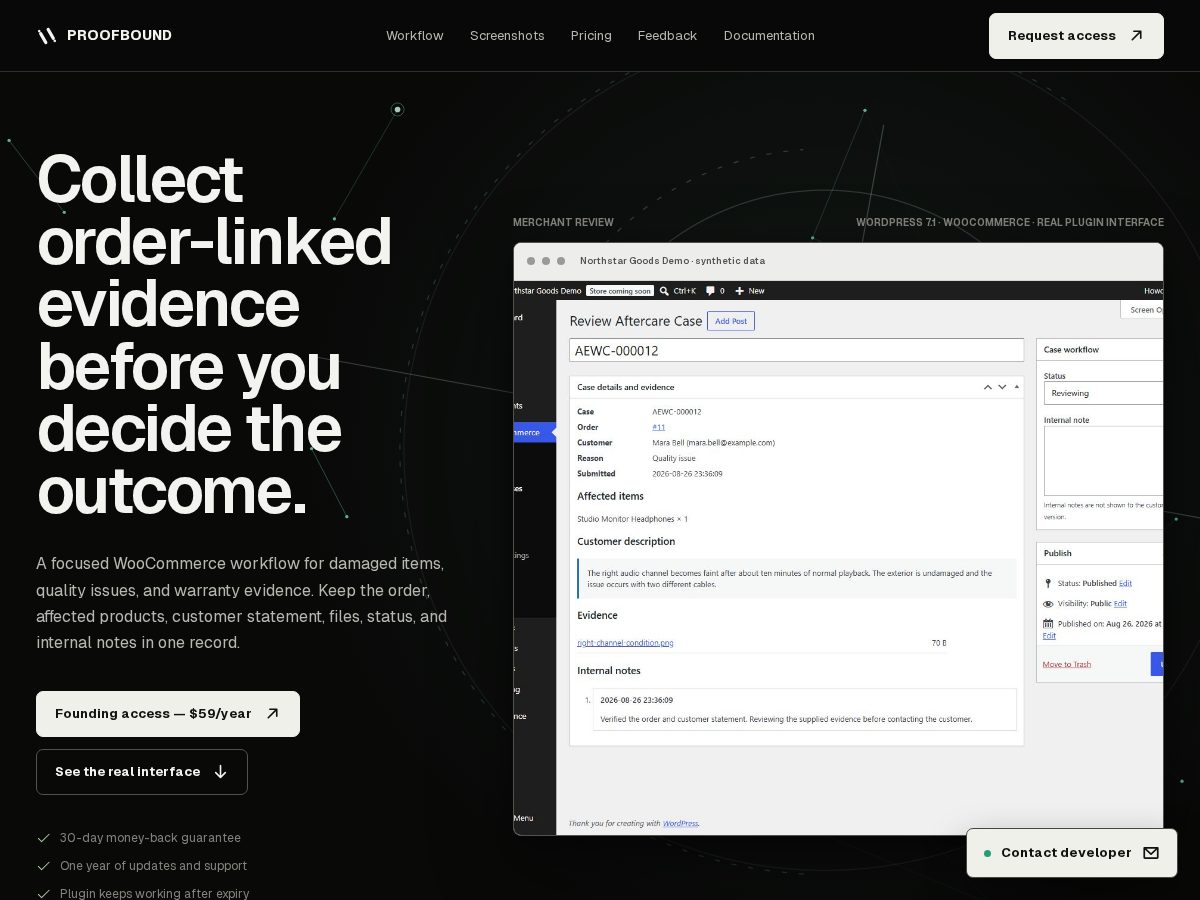1200x900 pixels.
Task: Open the Screen Options tab
Action: point(1142,310)
